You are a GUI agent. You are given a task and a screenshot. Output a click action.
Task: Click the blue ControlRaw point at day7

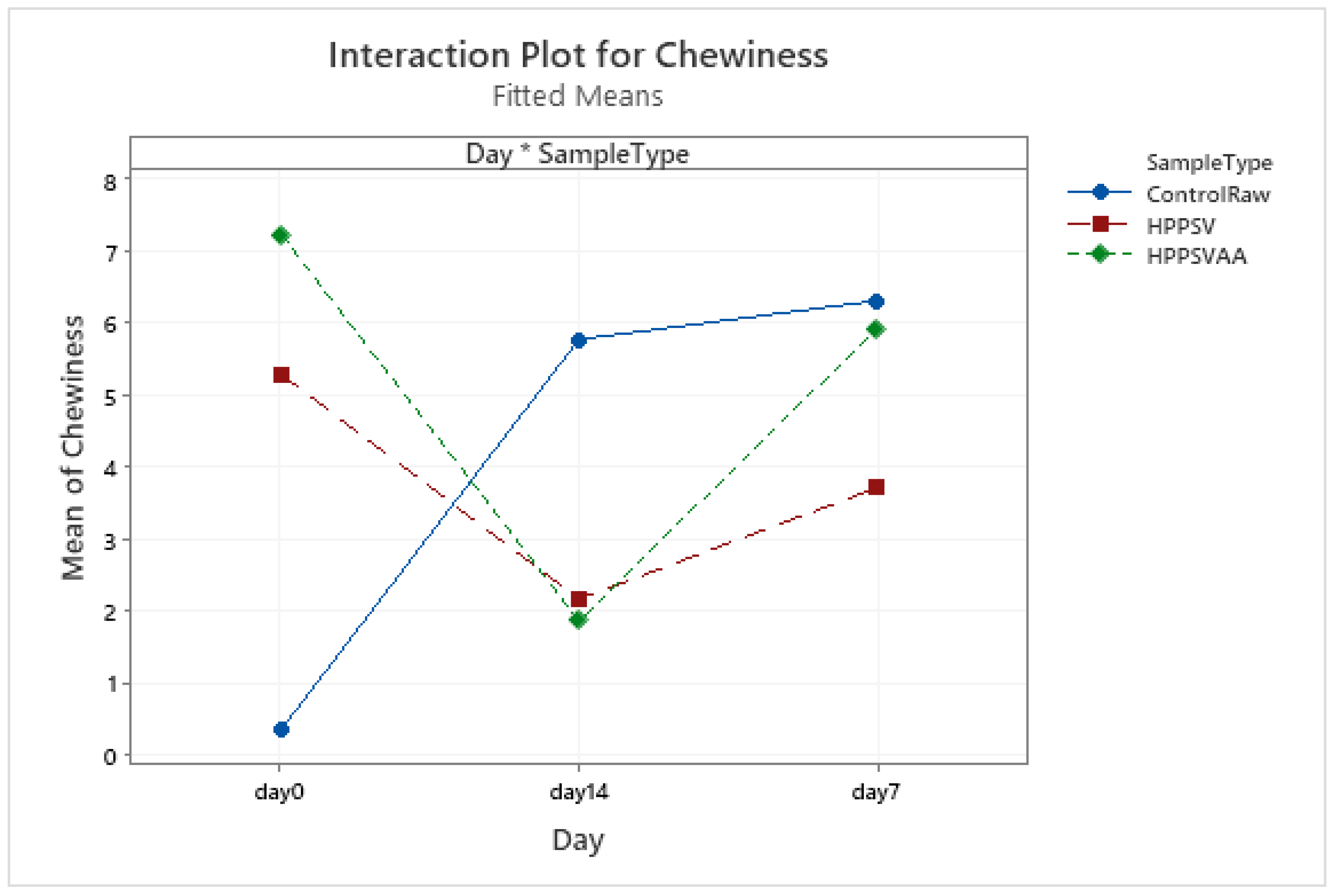pos(876,301)
